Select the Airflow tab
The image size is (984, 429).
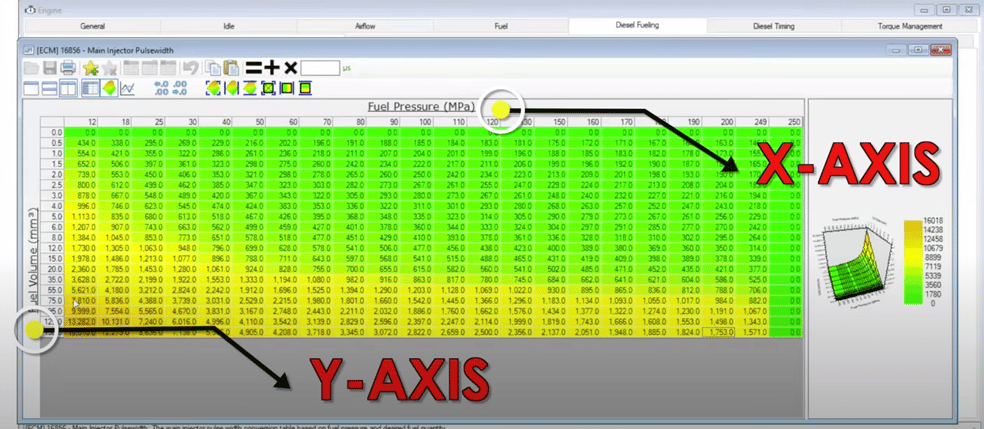click(x=365, y=26)
